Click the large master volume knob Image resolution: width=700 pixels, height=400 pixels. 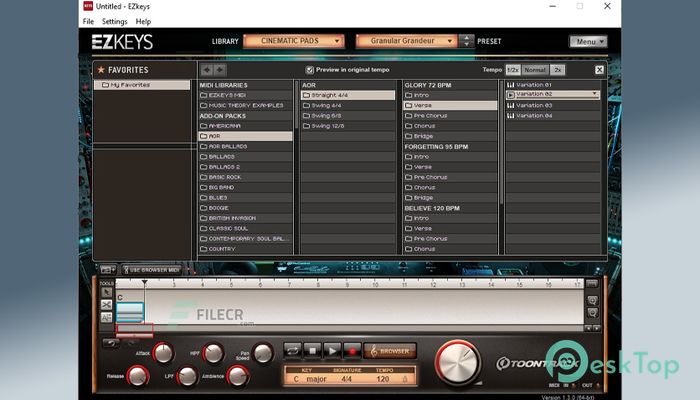pos(458,362)
